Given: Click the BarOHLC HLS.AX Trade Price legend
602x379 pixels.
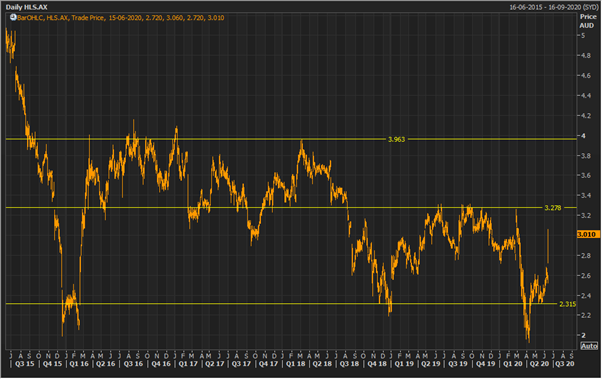Looking at the screenshot, I should (121, 18).
